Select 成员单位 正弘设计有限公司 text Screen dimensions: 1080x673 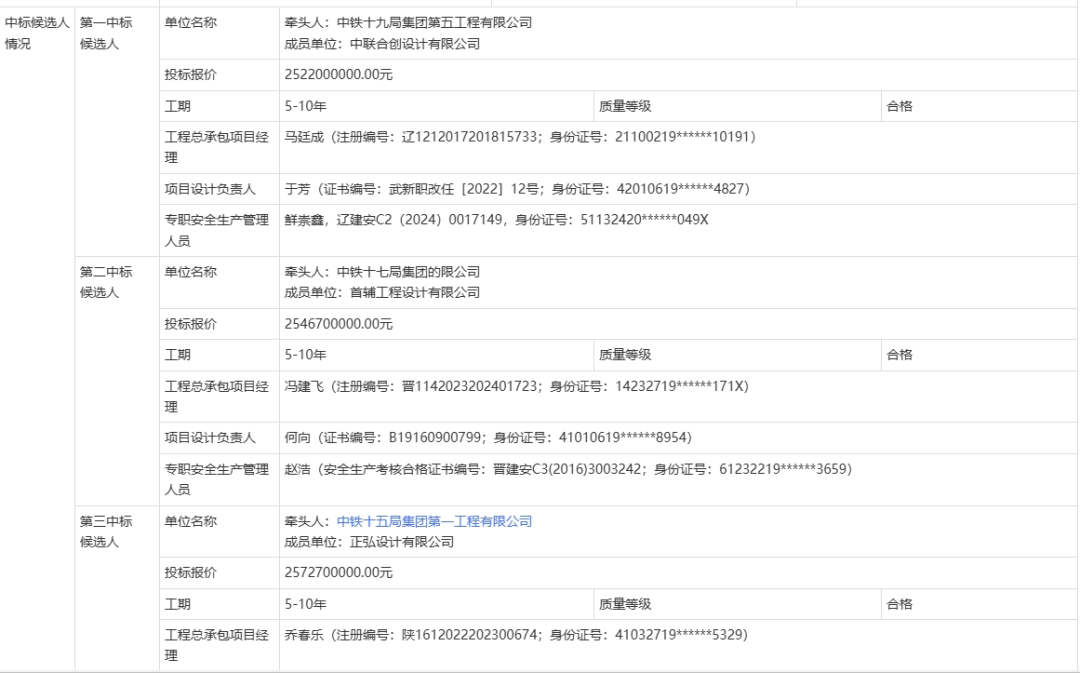369,542
